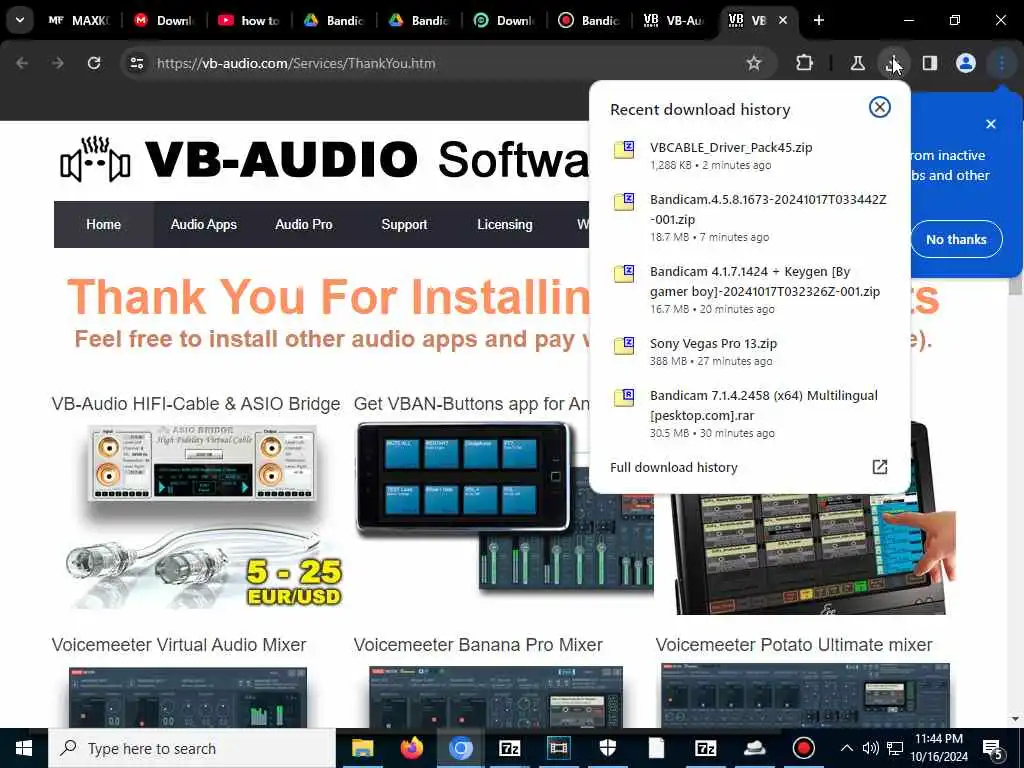Switch to the MAXKI browser tab
This screenshot has height=768, width=1024.
pos(78,20)
